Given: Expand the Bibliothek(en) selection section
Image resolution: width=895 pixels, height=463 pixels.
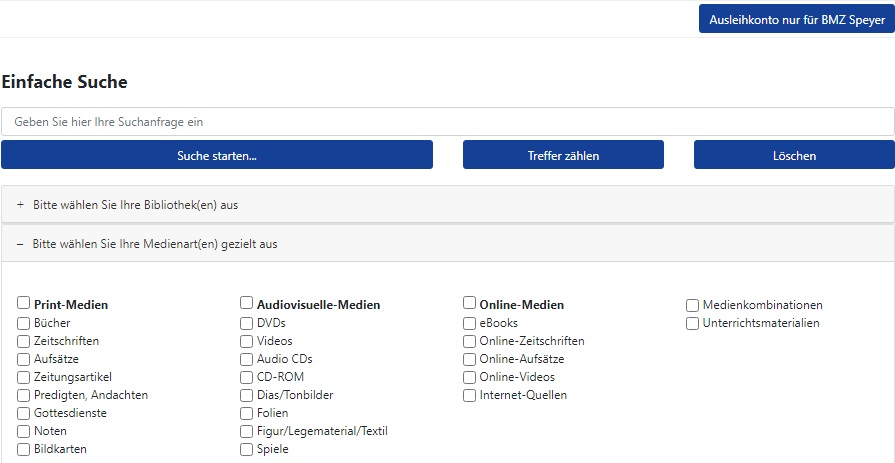Looking at the screenshot, I should [448, 204].
